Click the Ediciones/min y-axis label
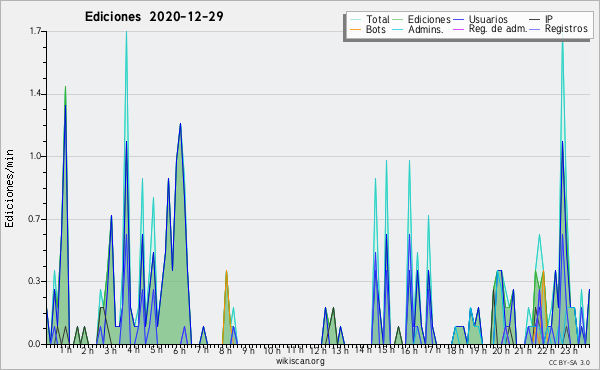Image resolution: width=600 pixels, height=370 pixels. [x=9, y=188]
